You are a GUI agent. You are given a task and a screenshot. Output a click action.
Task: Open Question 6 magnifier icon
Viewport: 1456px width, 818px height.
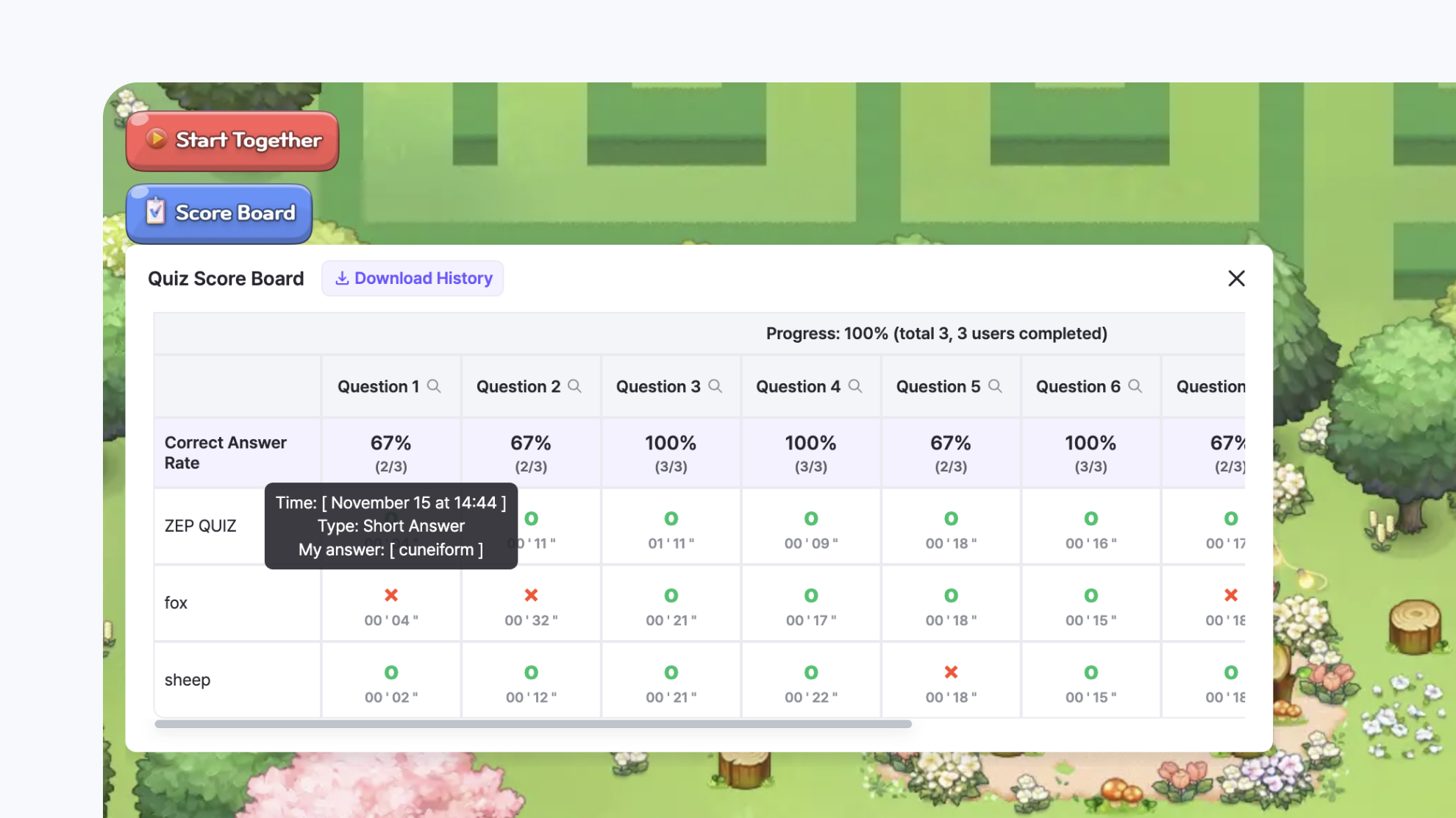point(1135,386)
